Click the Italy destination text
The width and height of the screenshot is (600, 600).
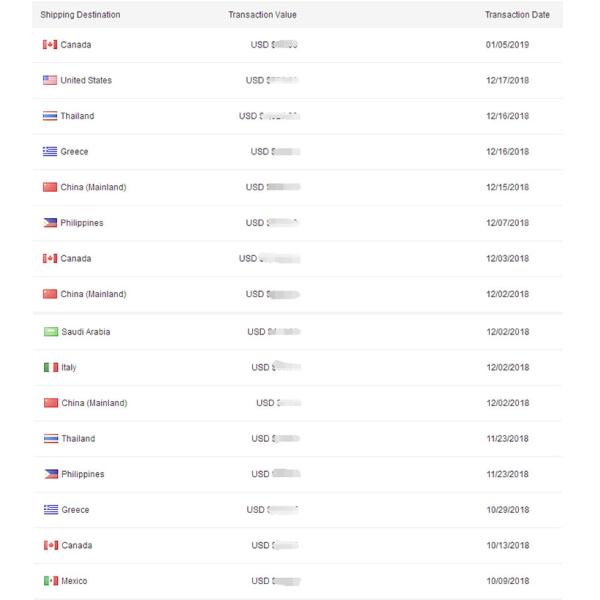point(69,368)
